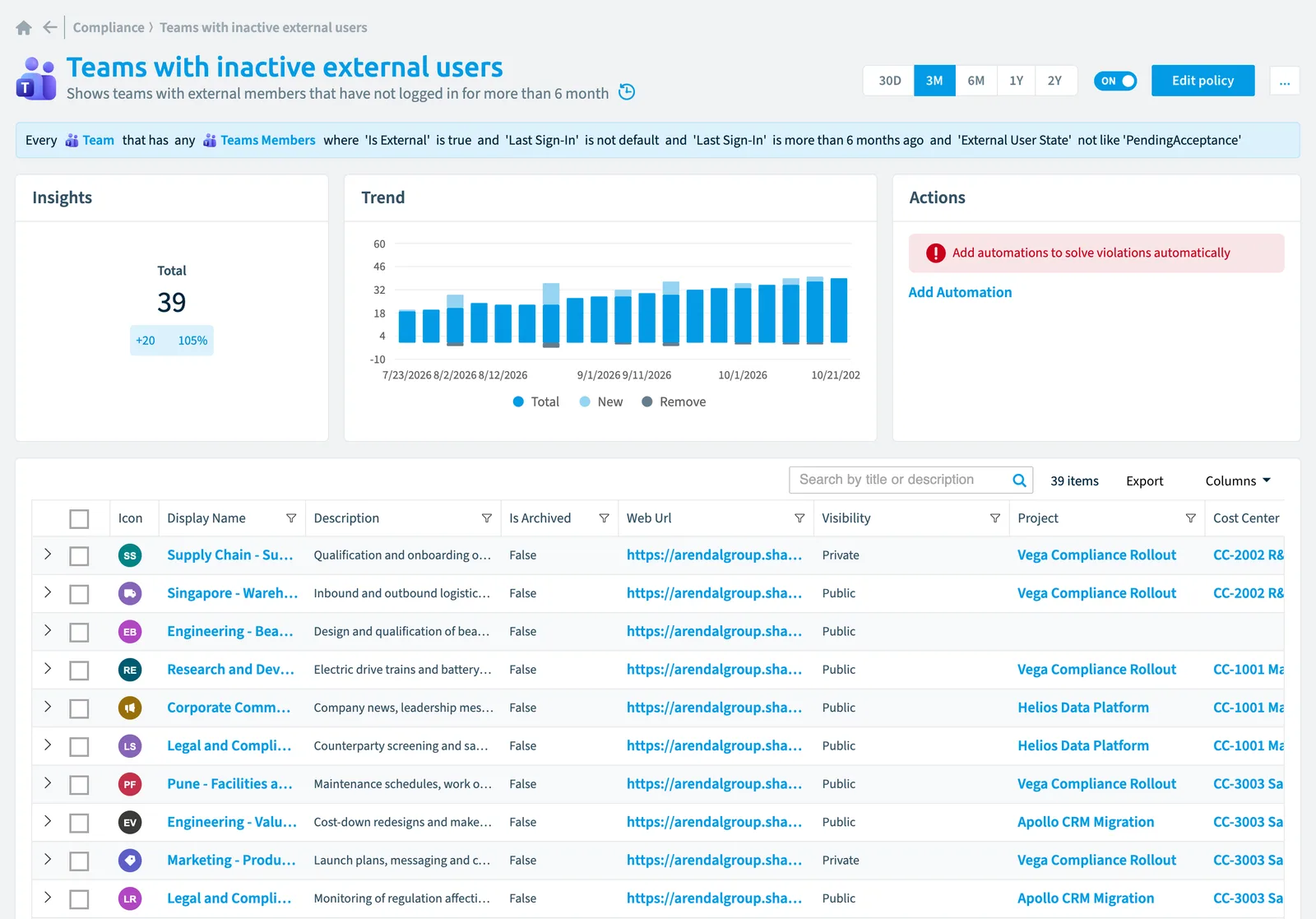Open the Display Name column filter
The height and width of the screenshot is (919, 1316).
click(x=291, y=518)
